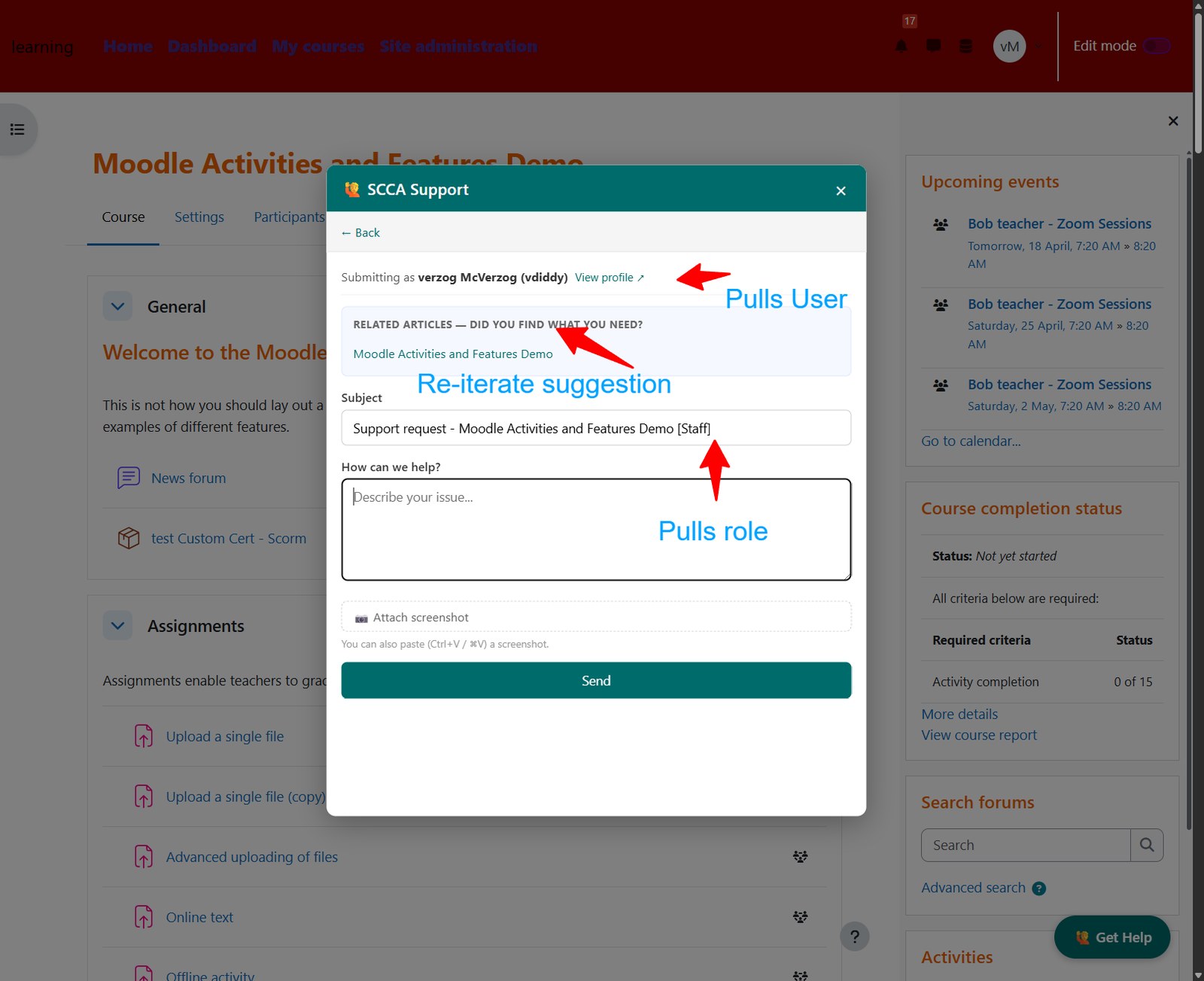This screenshot has width=1204, height=981.
Task: Close the block drawer X icon
Action: 1172,121
